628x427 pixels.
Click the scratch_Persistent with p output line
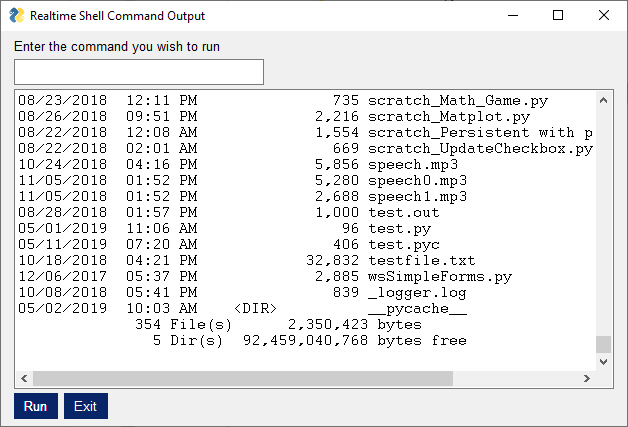coord(306,132)
